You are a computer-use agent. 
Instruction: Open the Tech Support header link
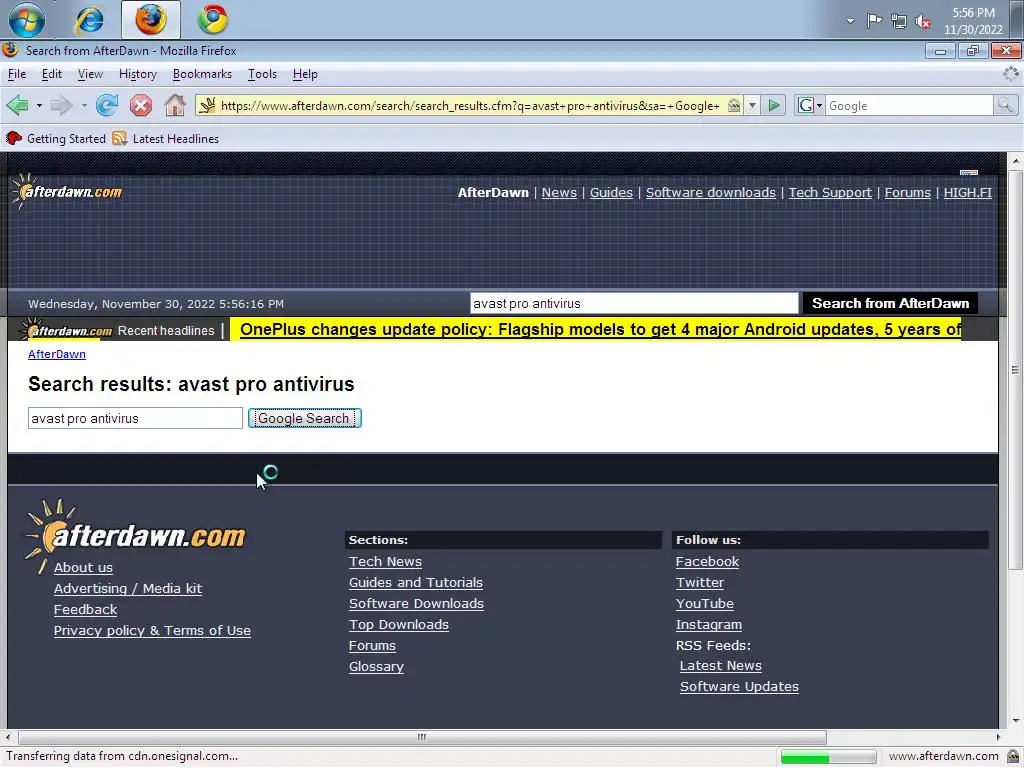coord(830,192)
